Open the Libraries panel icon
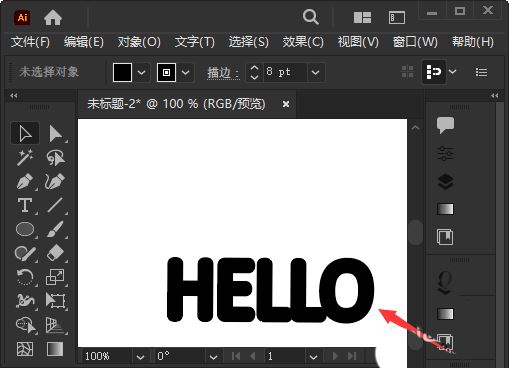509x368 pixels. (x=445, y=237)
